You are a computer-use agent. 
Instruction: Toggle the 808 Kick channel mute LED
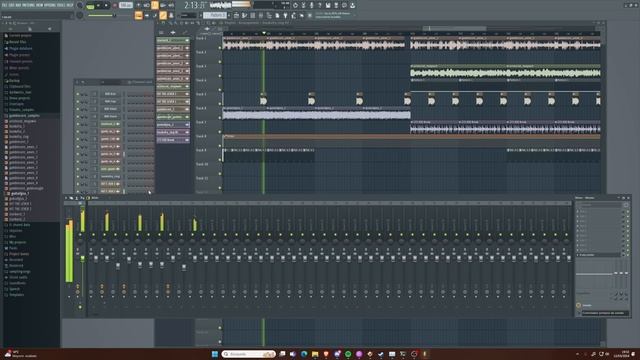pos(78,94)
